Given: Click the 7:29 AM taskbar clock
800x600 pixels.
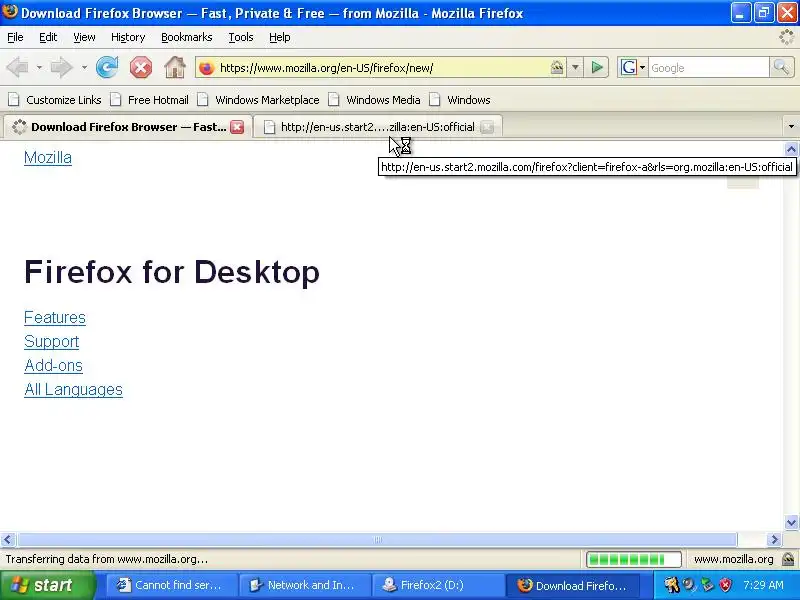Looking at the screenshot, I should pyautogui.click(x=763, y=585).
